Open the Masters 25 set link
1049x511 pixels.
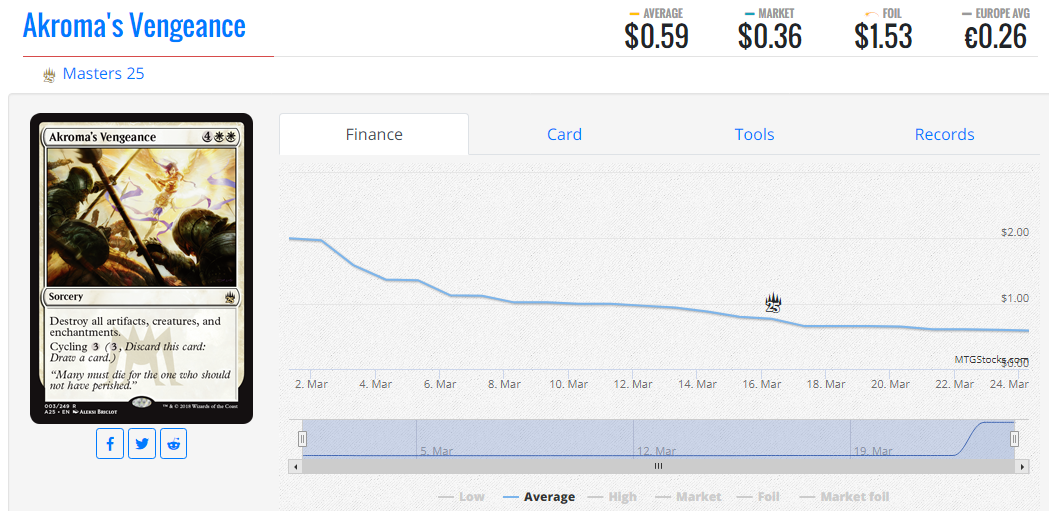pos(103,74)
